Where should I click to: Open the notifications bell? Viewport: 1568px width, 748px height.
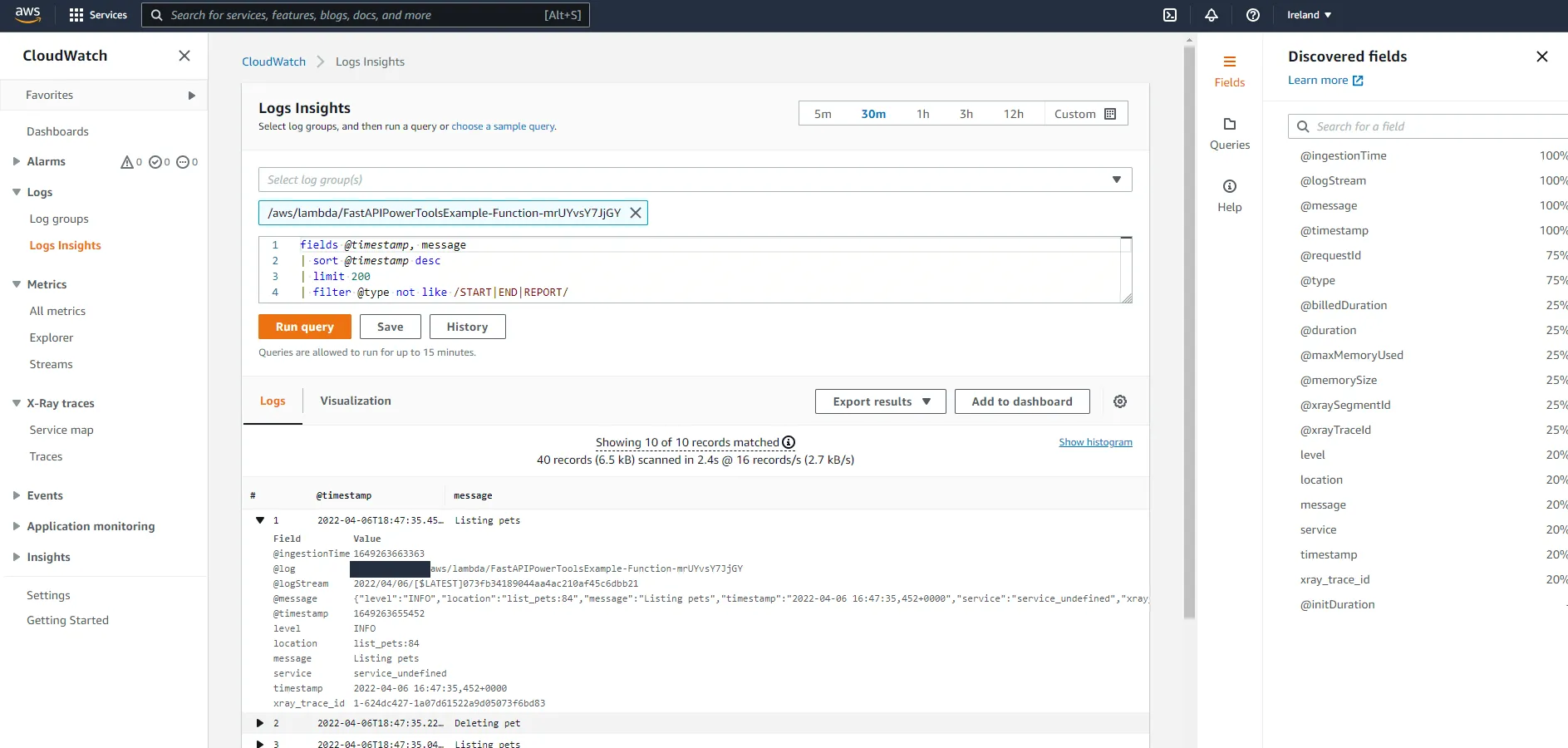(x=1211, y=15)
